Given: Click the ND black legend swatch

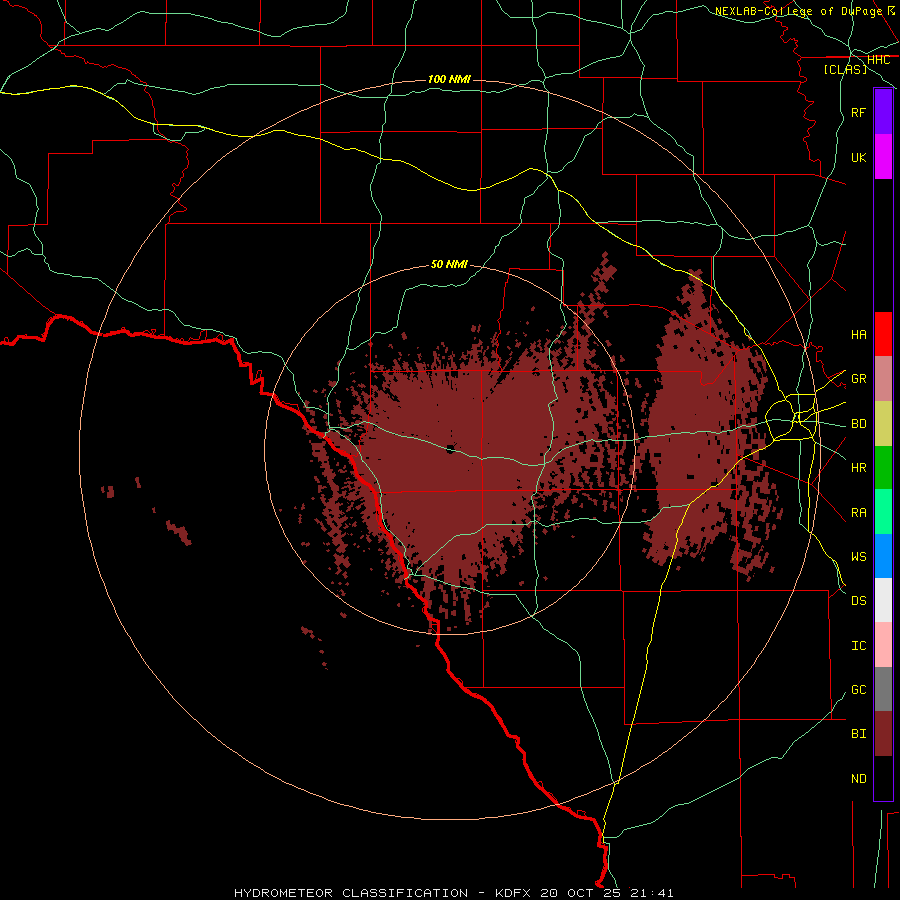Looking at the screenshot, I should (883, 778).
